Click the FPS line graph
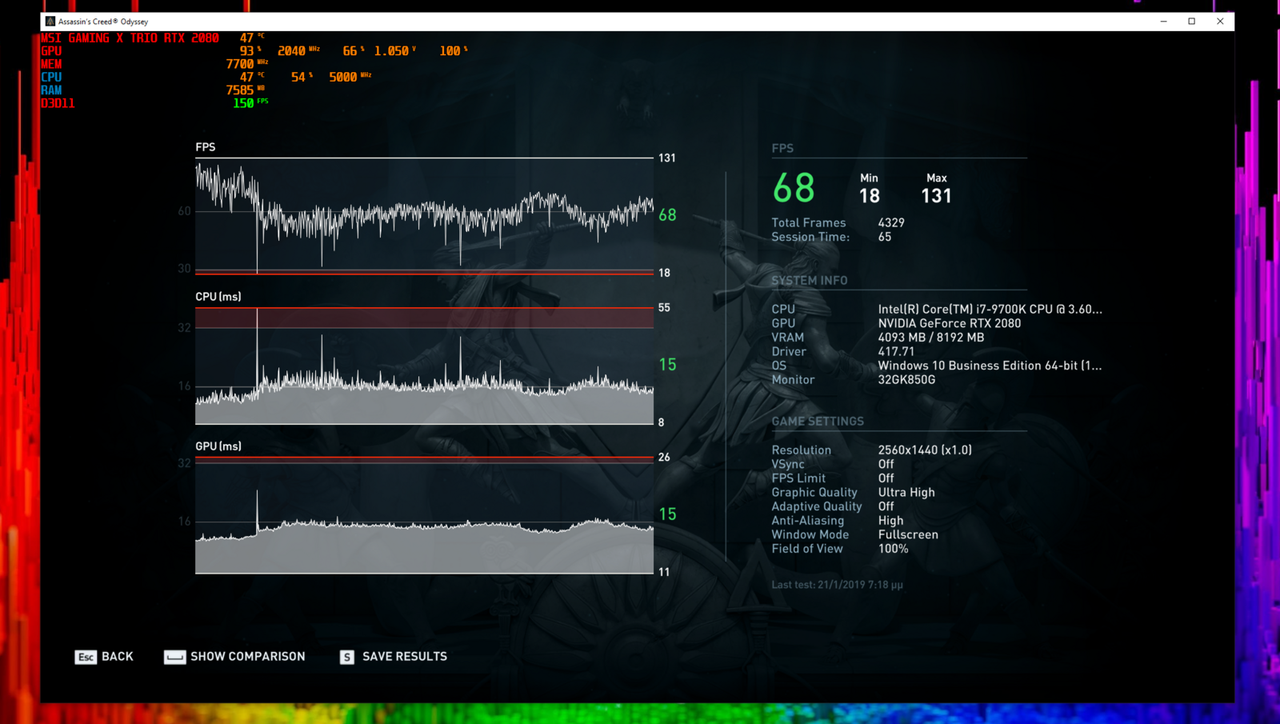This screenshot has height=724, width=1280. point(424,215)
